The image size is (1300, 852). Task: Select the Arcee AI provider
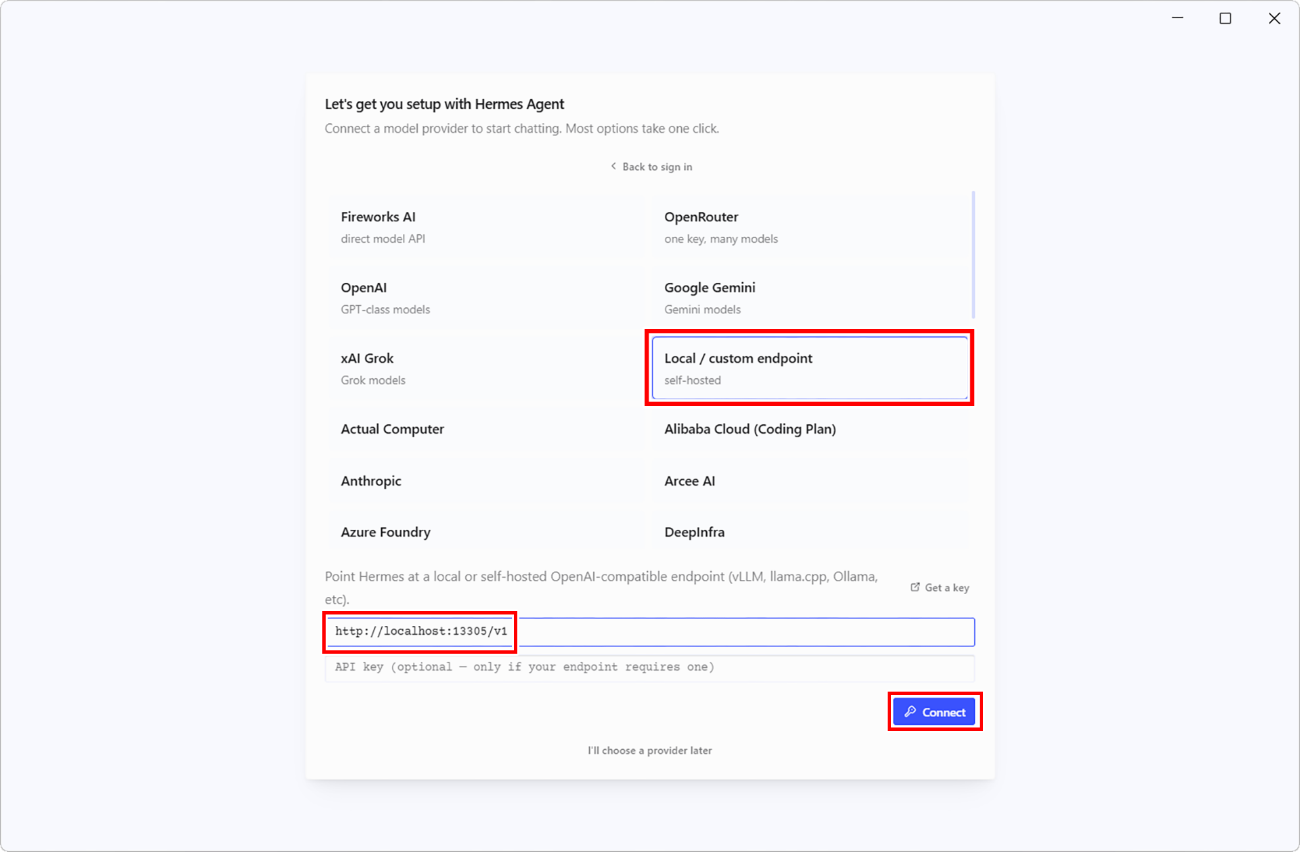(x=810, y=481)
